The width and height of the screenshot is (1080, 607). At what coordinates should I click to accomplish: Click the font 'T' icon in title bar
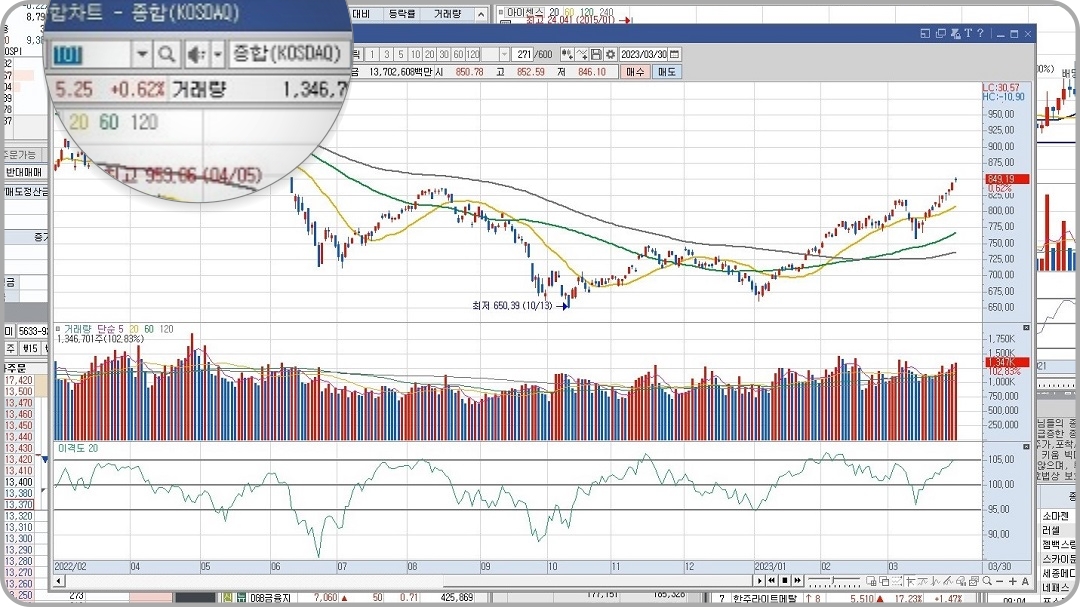click(x=968, y=33)
